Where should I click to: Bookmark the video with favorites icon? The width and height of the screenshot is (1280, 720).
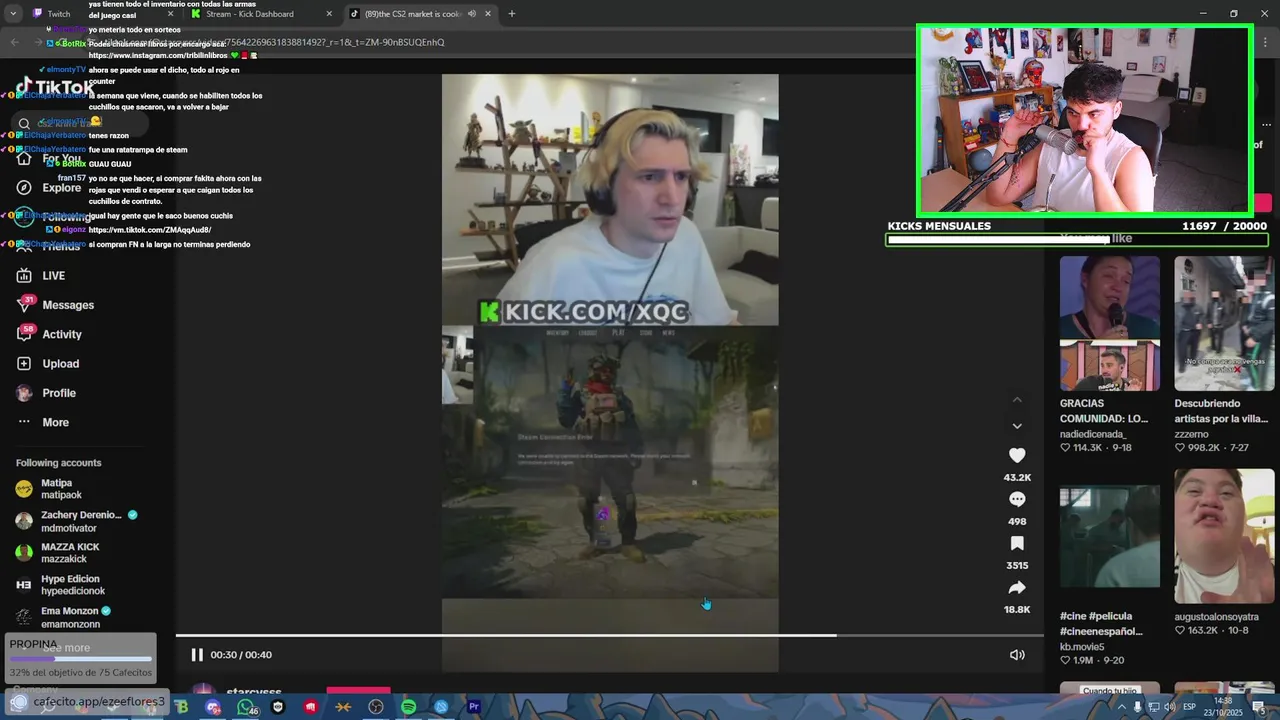pyautogui.click(x=1017, y=543)
